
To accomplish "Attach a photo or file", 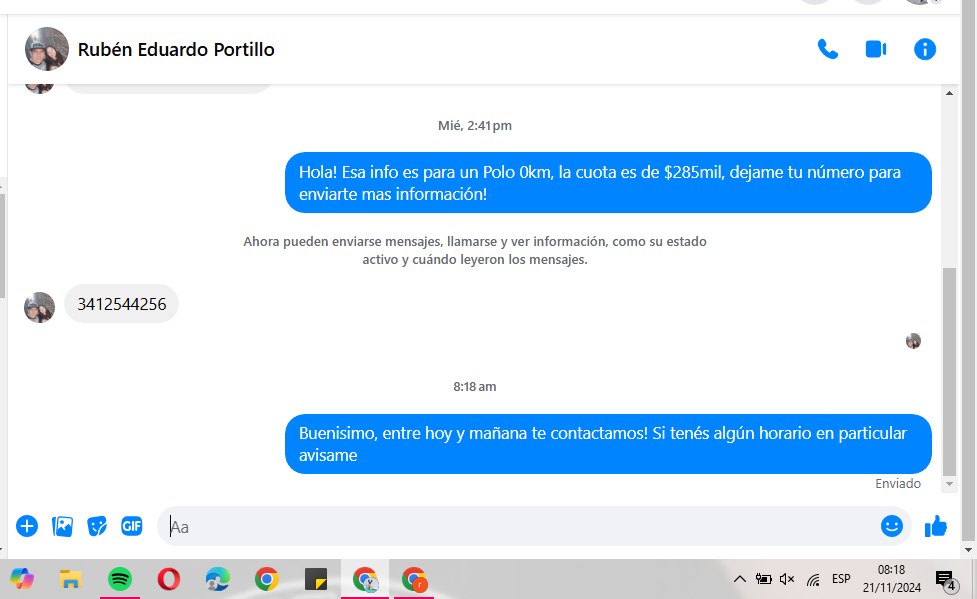I will click(x=62, y=526).
